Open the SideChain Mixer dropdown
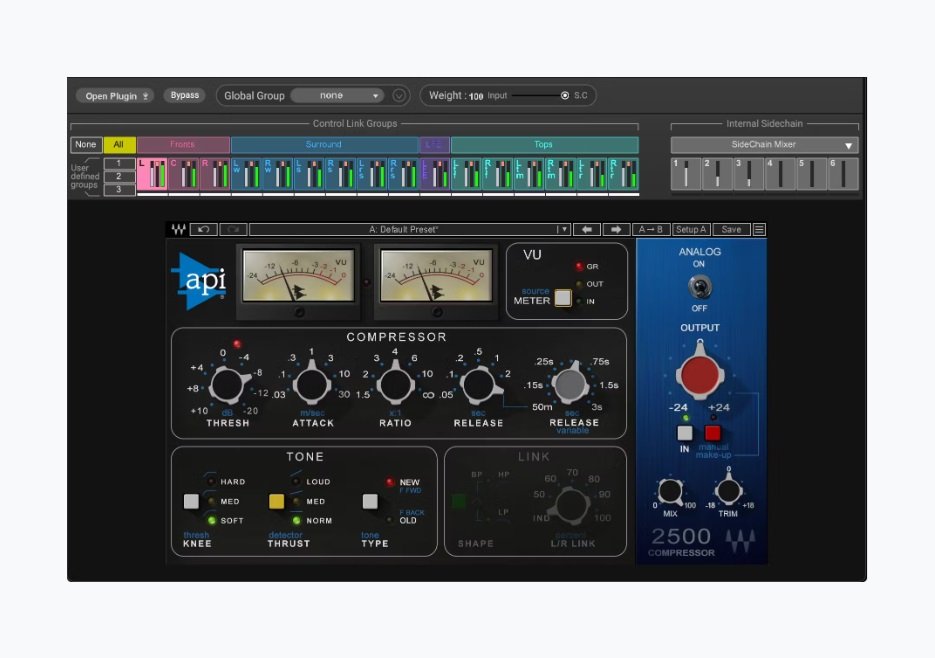This screenshot has width=935, height=658. 764,145
